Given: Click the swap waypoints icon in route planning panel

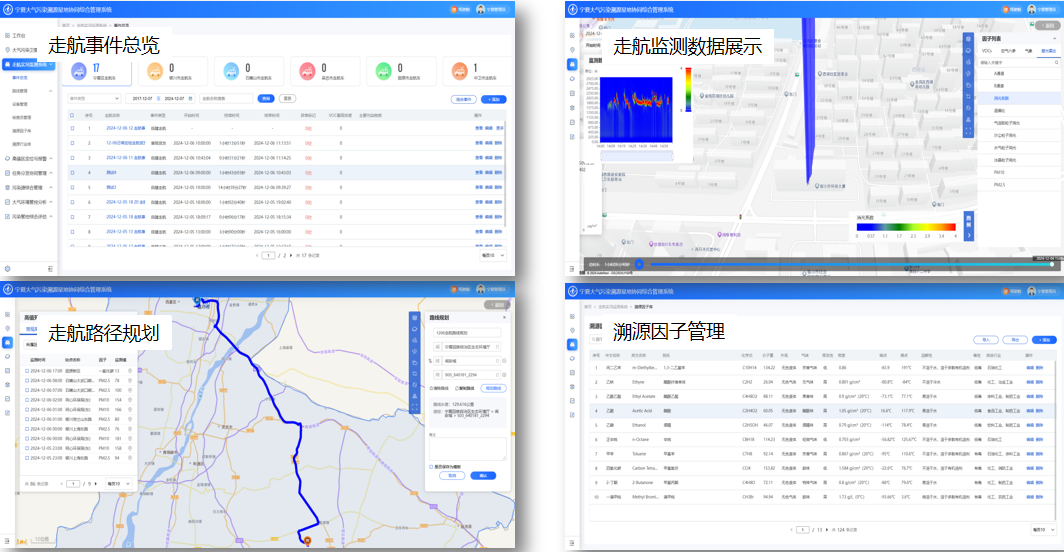Looking at the screenshot, I should [x=430, y=361].
